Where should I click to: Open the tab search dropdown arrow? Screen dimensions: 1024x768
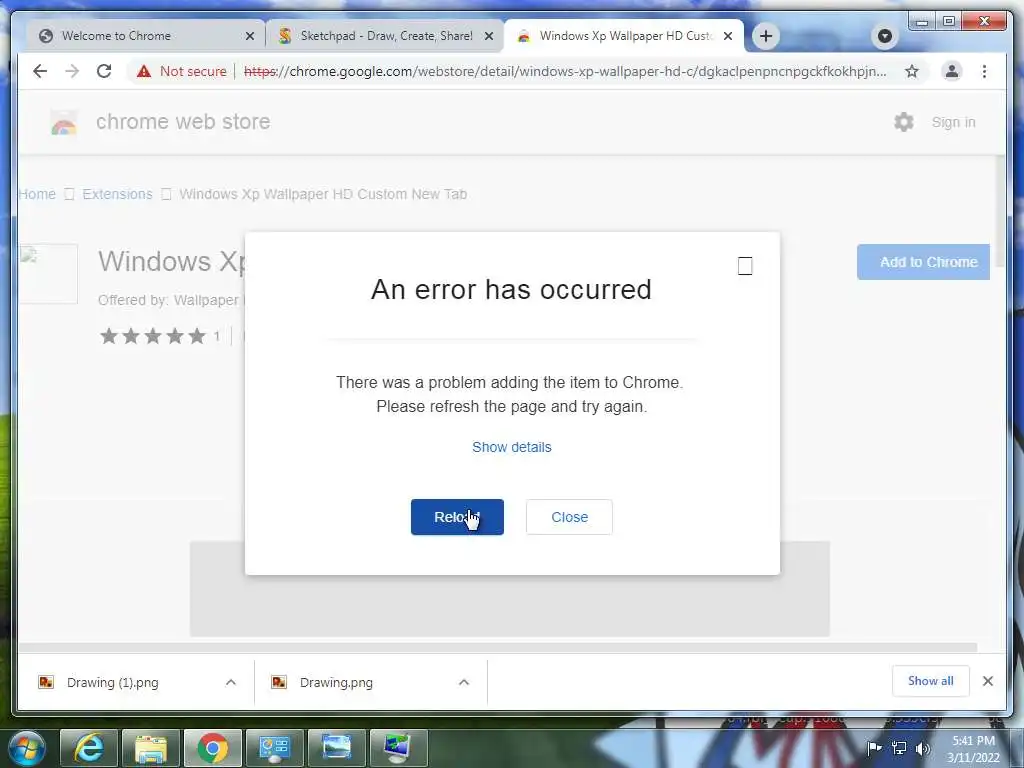coord(885,36)
